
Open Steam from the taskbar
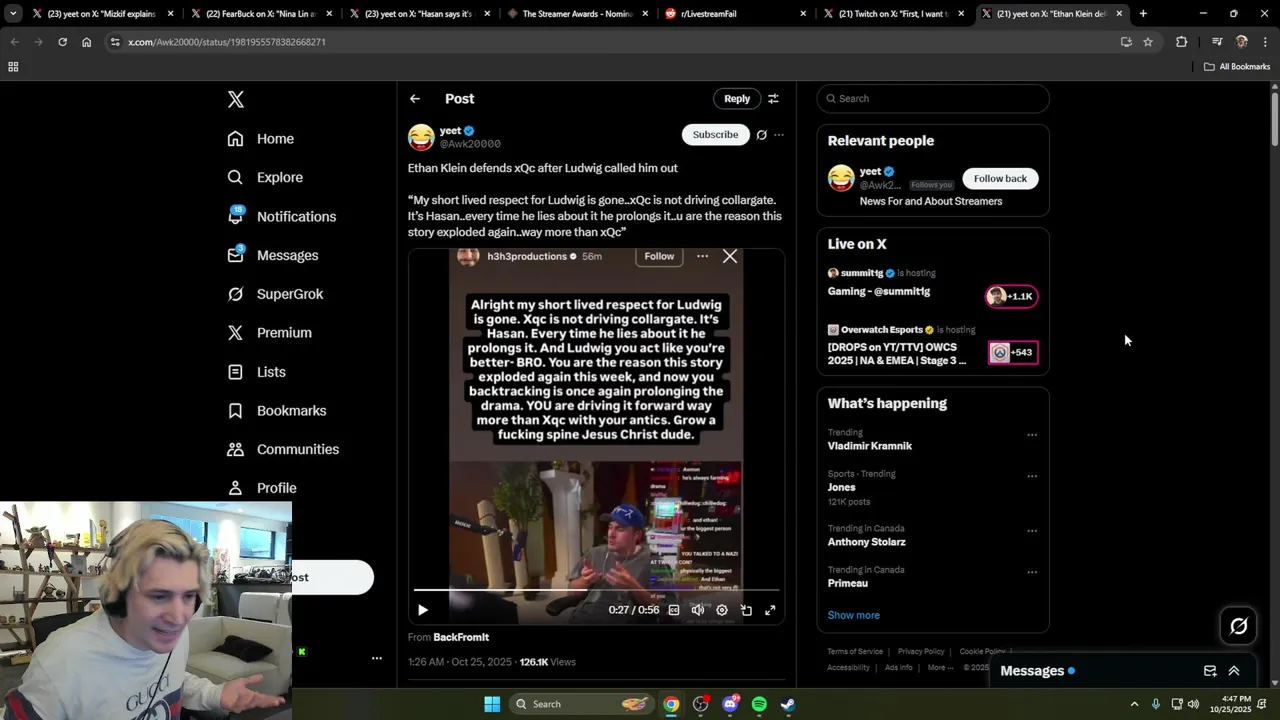click(x=788, y=704)
